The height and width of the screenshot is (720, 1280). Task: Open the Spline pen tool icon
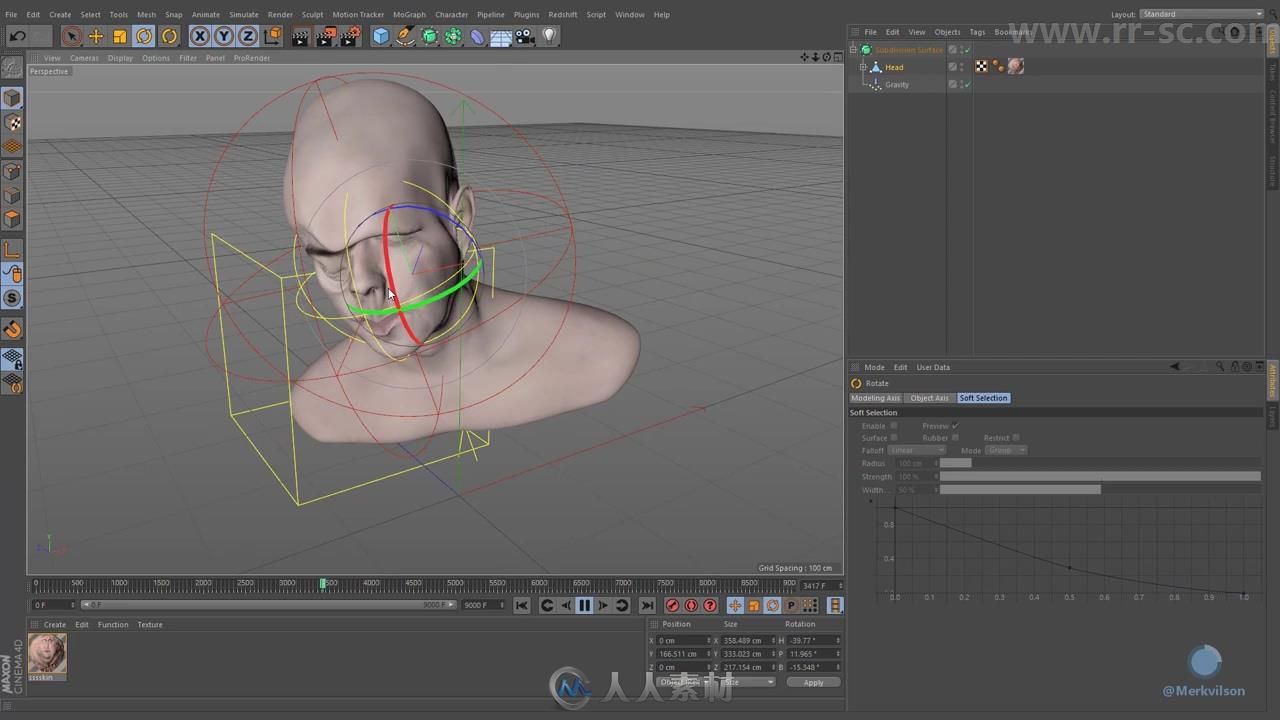[x=405, y=37]
